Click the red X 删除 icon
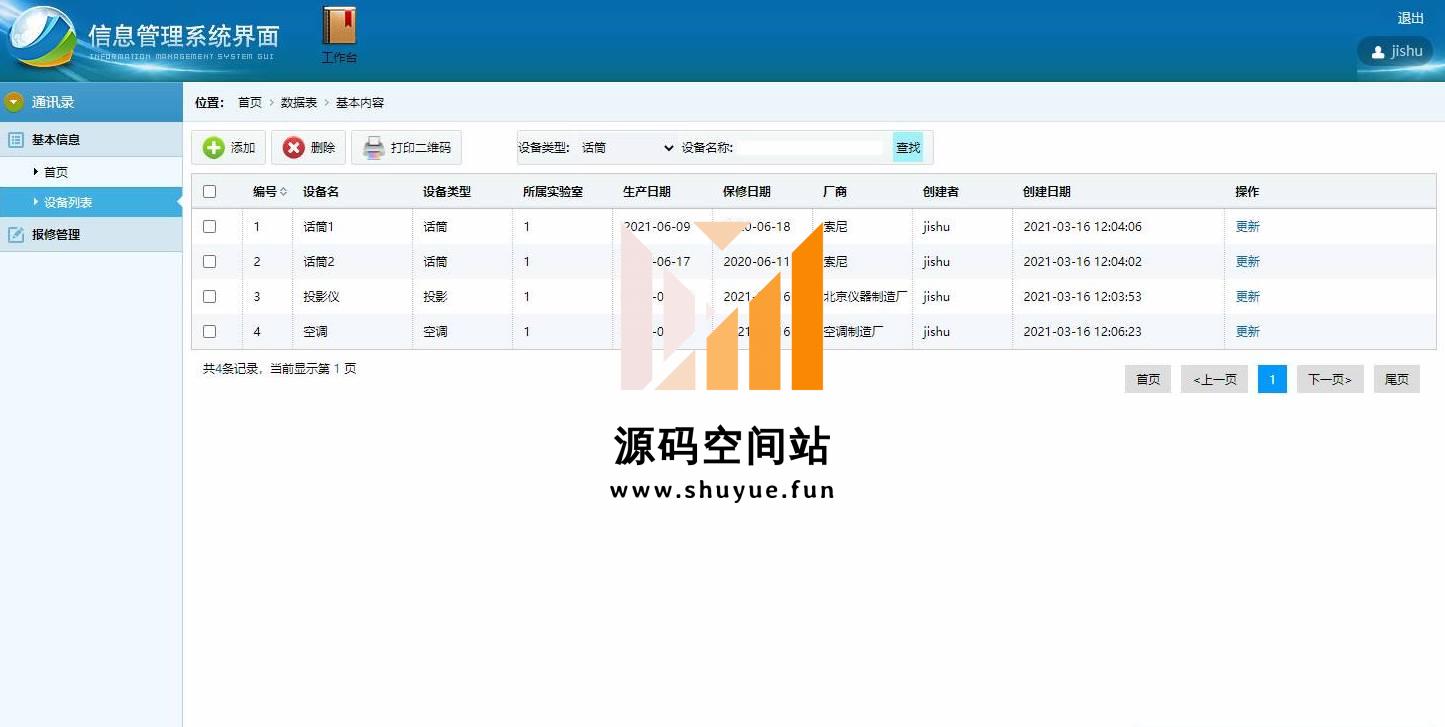Screen dimensions: 1445x727 tap(293, 148)
